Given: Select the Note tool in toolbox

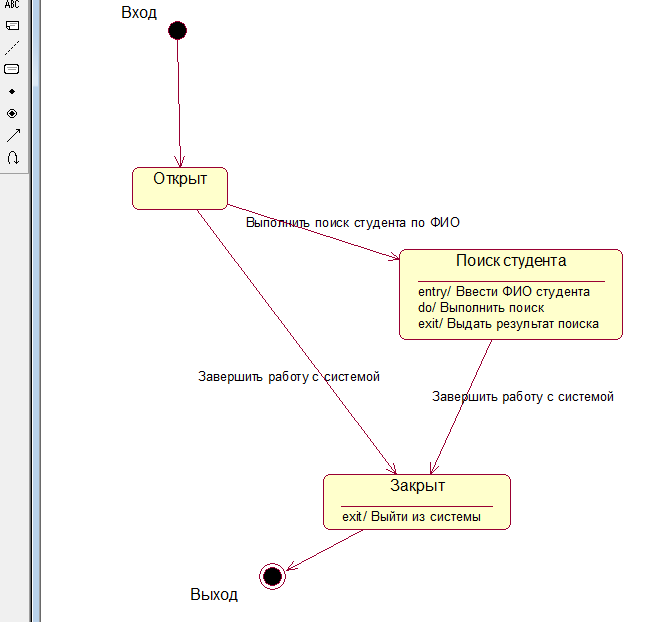Looking at the screenshot, I should 12,26.
